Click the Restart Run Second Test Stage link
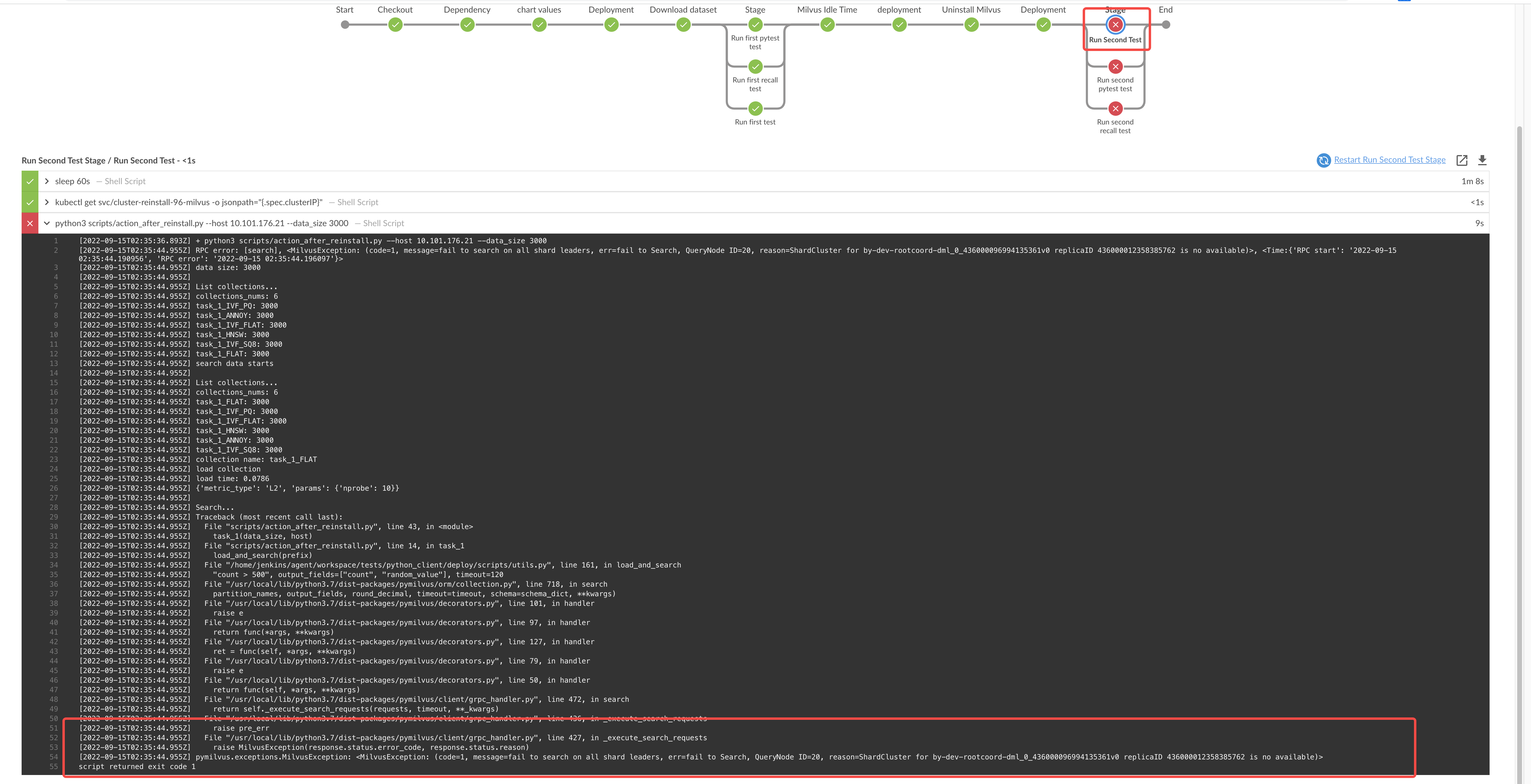 [1389, 160]
